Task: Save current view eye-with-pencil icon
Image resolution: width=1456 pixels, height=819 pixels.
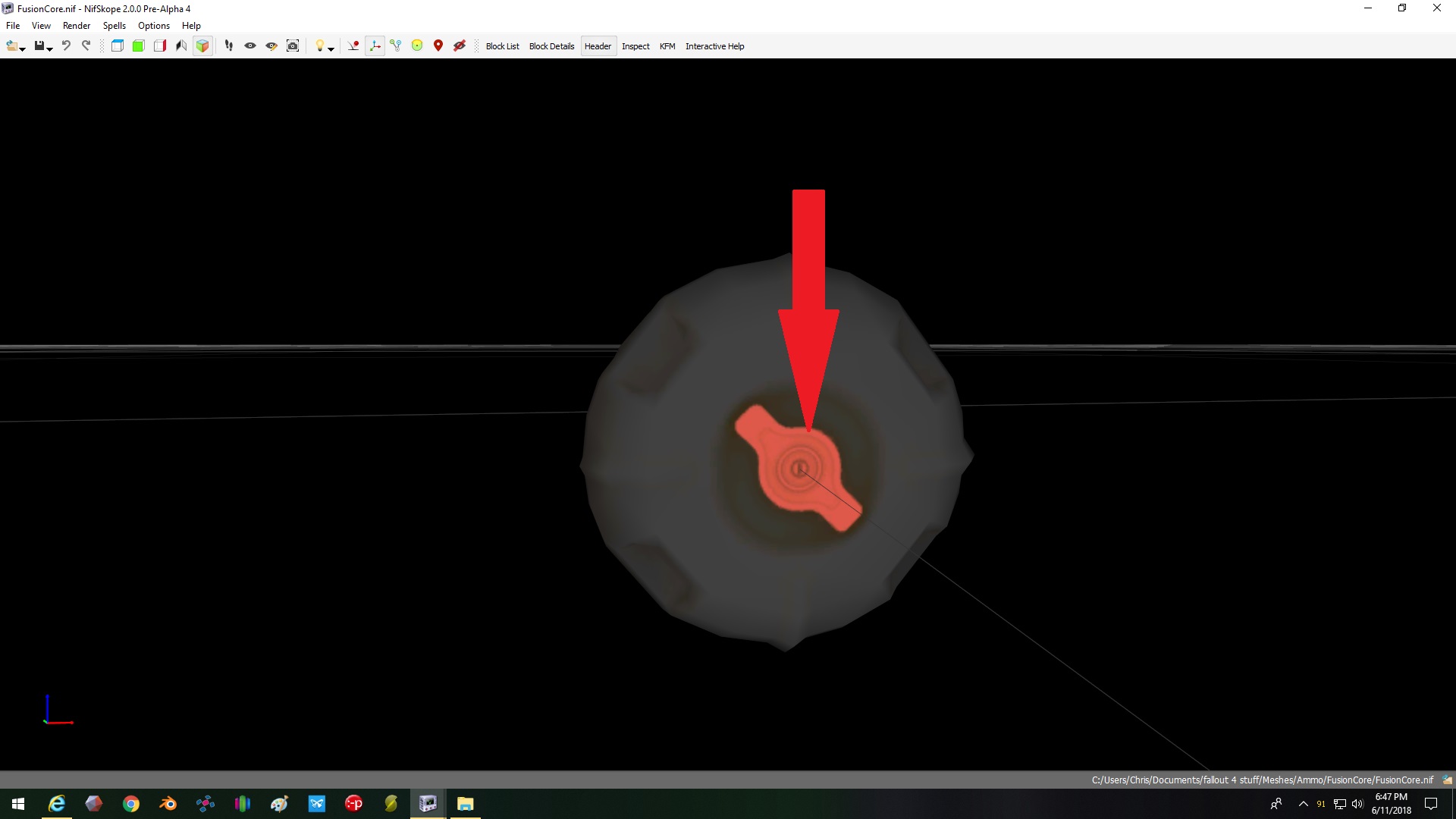Action: (271, 46)
